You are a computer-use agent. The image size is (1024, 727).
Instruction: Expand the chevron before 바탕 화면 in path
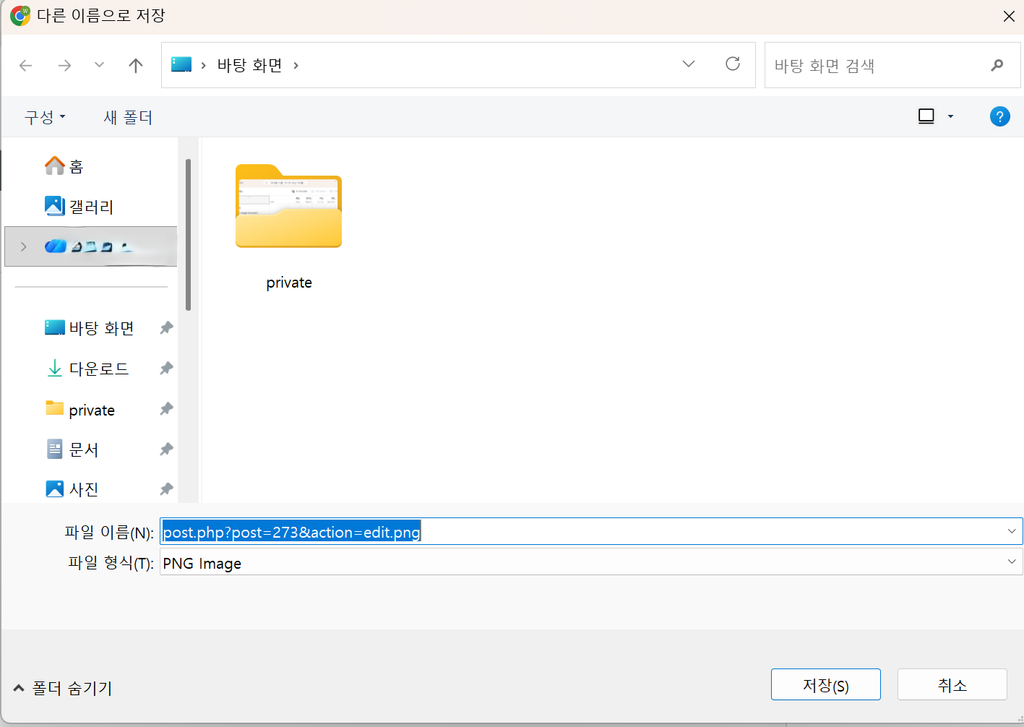(204, 65)
